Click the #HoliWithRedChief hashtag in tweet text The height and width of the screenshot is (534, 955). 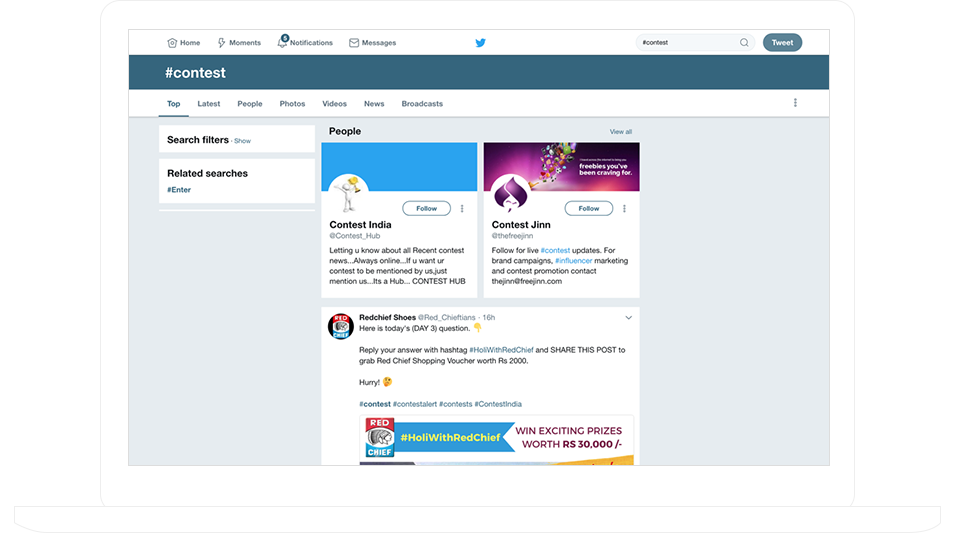tap(501, 350)
